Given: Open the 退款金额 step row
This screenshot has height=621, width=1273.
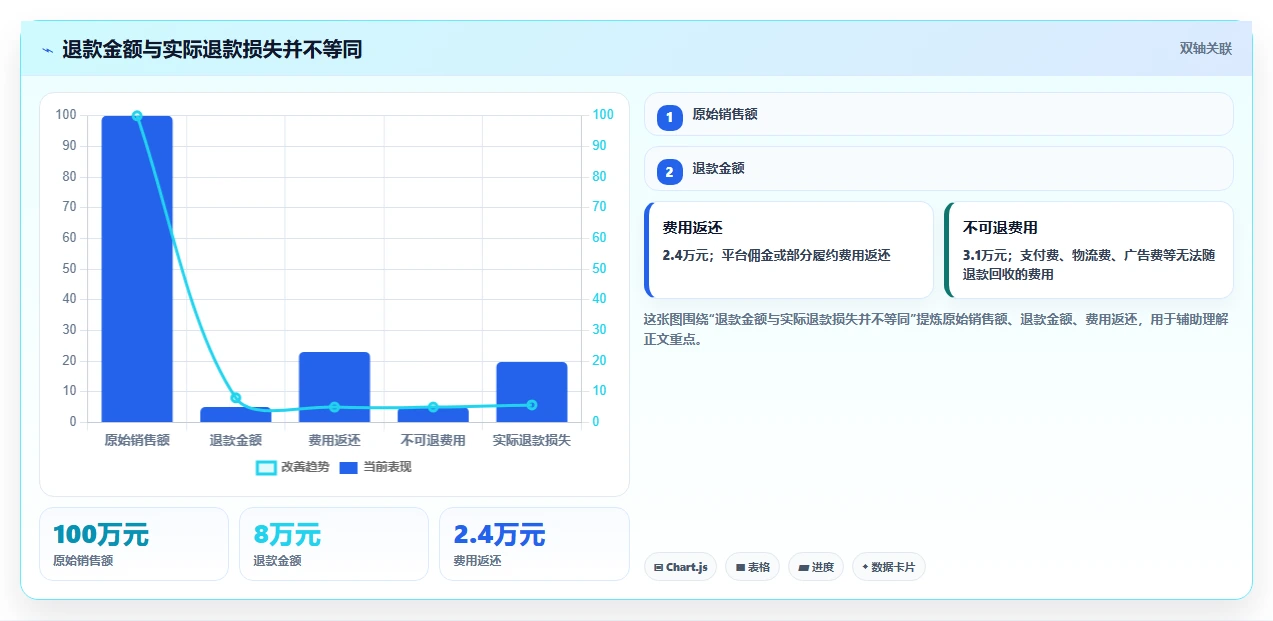Looking at the screenshot, I should click(x=939, y=168).
